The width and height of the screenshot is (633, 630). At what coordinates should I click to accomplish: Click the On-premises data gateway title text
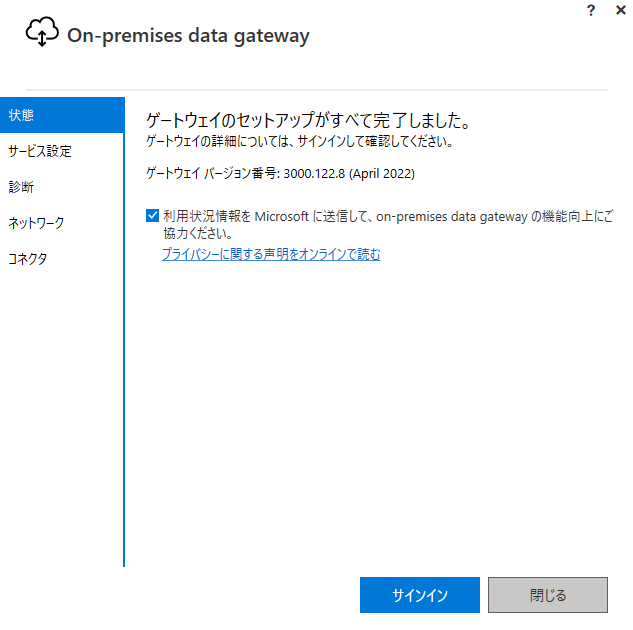(x=189, y=36)
